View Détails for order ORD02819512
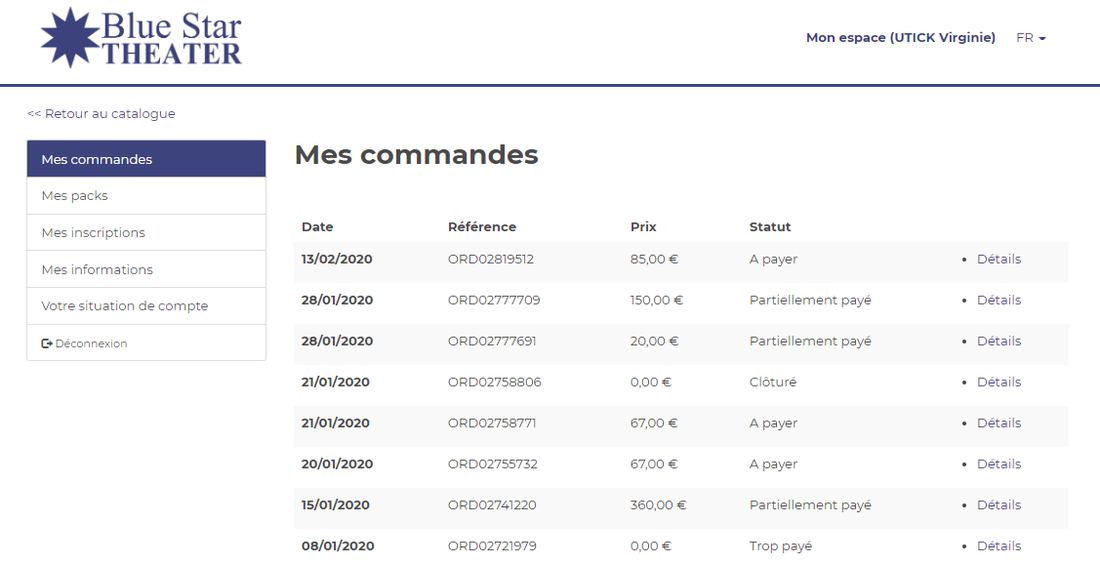Image resolution: width=1100 pixels, height=564 pixels. tap(998, 259)
